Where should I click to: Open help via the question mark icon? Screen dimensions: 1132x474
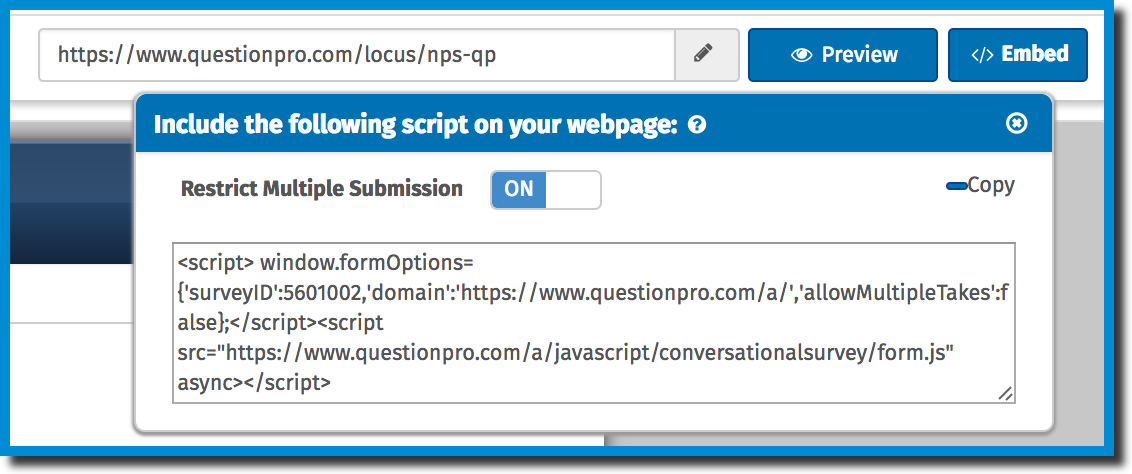697,126
